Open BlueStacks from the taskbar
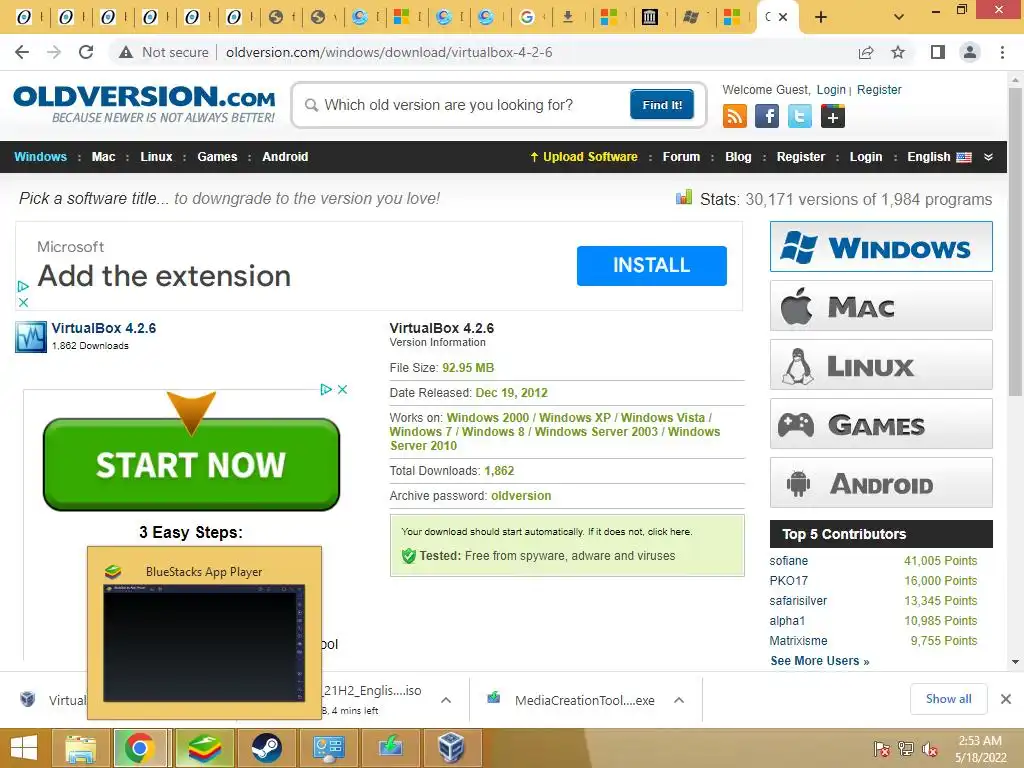Screen dimensions: 1024x768 pos(204,748)
